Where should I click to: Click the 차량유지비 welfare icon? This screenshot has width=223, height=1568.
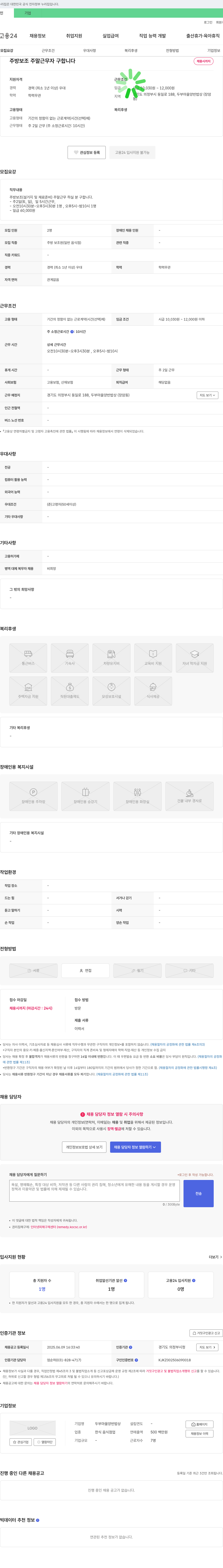pyautogui.click(x=111, y=658)
